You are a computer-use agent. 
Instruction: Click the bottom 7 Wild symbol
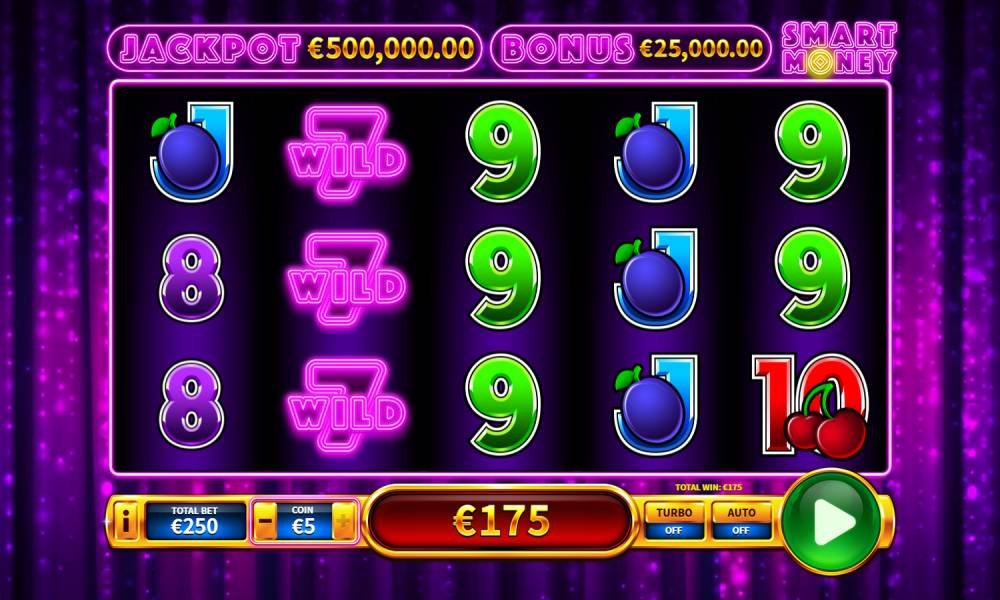(x=346, y=406)
